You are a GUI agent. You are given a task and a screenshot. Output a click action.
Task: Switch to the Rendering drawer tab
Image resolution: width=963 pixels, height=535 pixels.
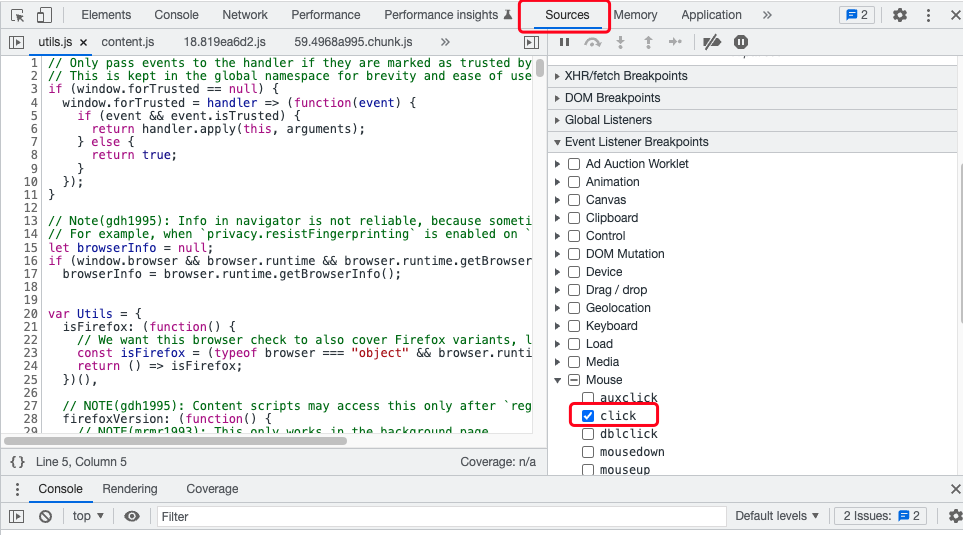point(130,489)
